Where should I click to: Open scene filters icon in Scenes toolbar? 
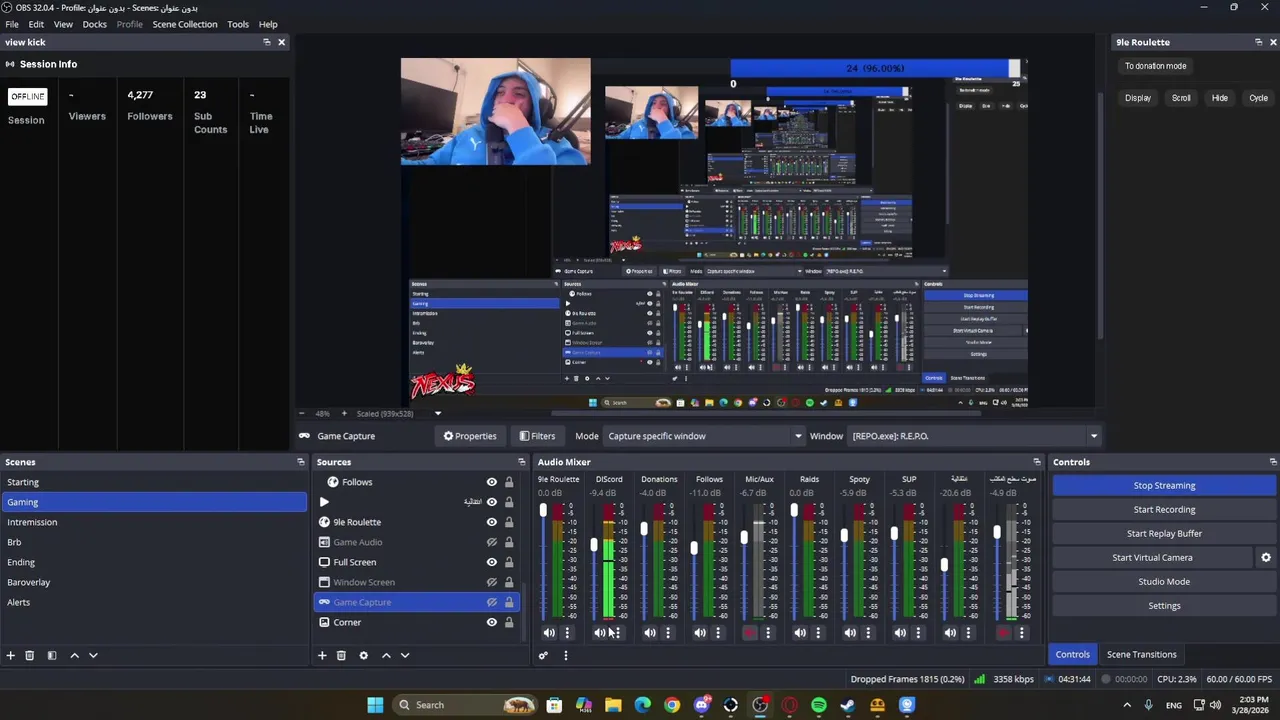coord(52,655)
